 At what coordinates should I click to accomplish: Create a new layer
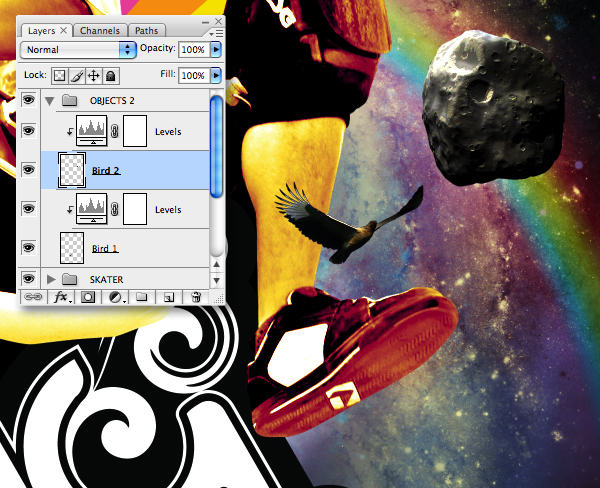[x=169, y=297]
